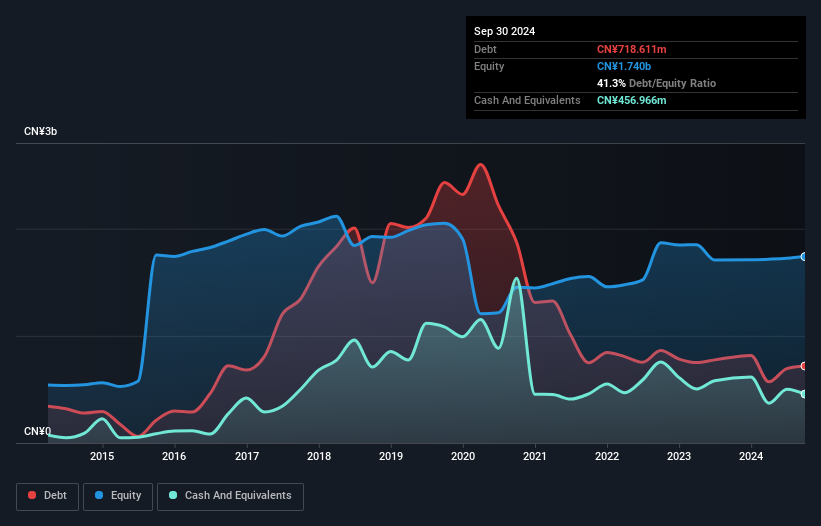Click the CN¥1.740b equity value
821x526 pixels.
(624, 66)
